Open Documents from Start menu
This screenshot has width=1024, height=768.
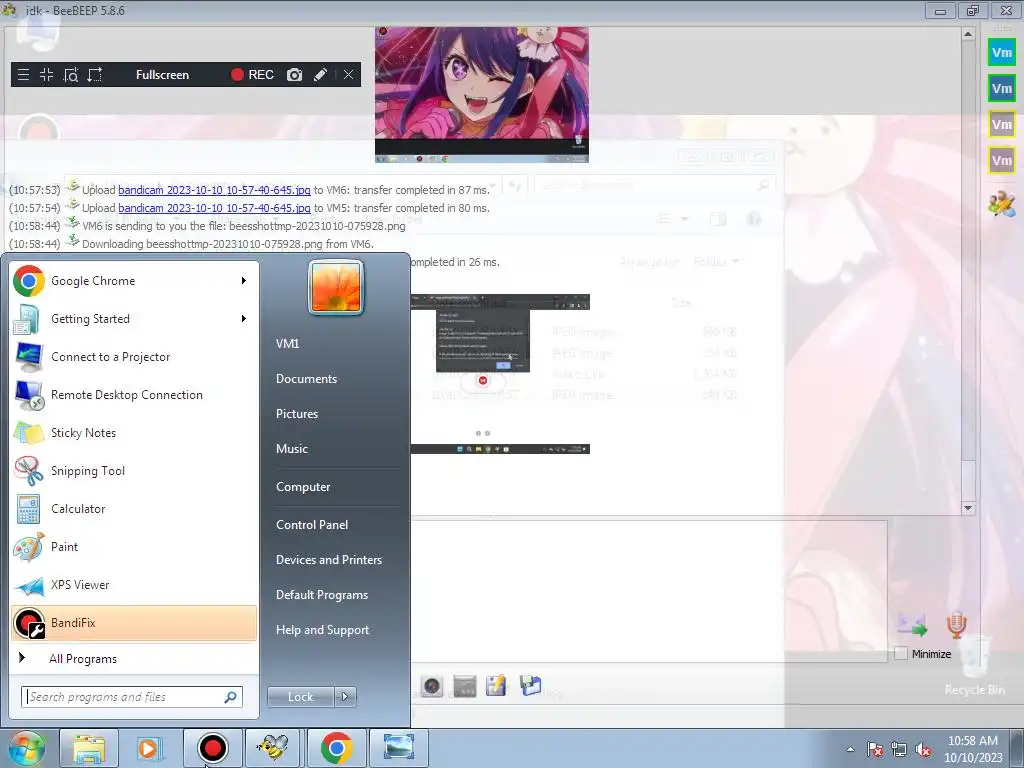tap(306, 379)
